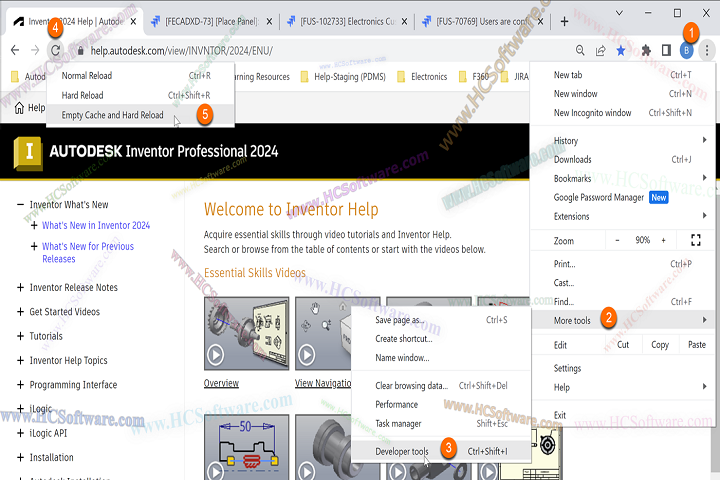This screenshot has width=720, height=480.
Task: Open the Electronics bookmark folder
Action: pos(422,77)
